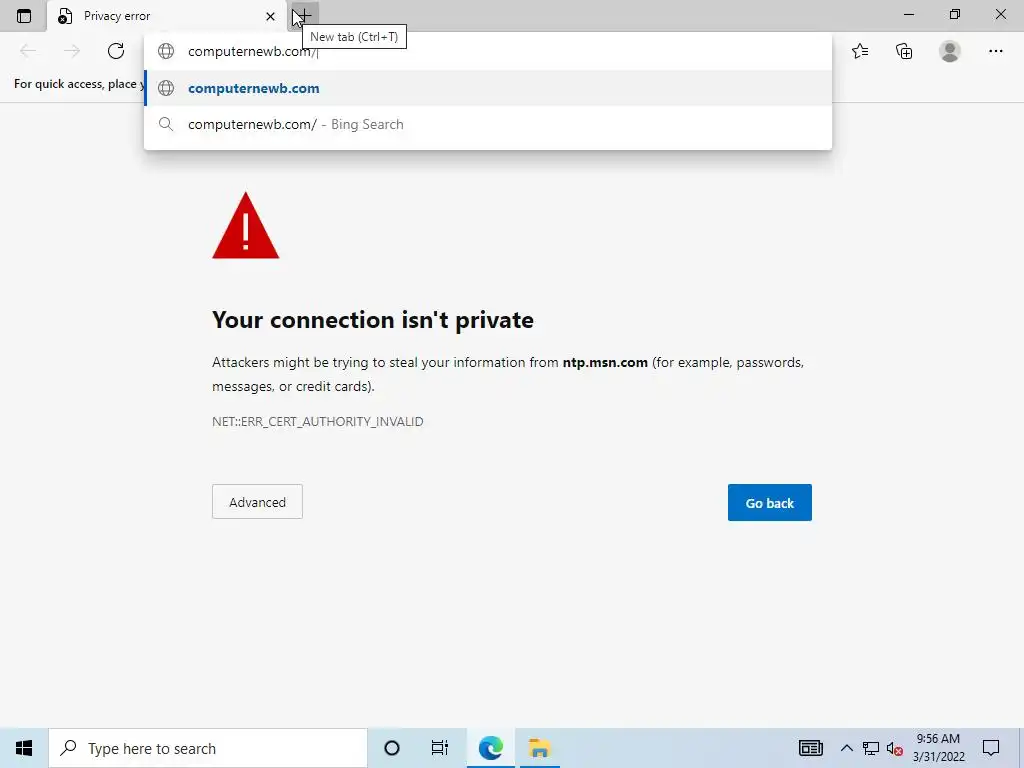Click the red warning triangle icon

click(x=246, y=225)
